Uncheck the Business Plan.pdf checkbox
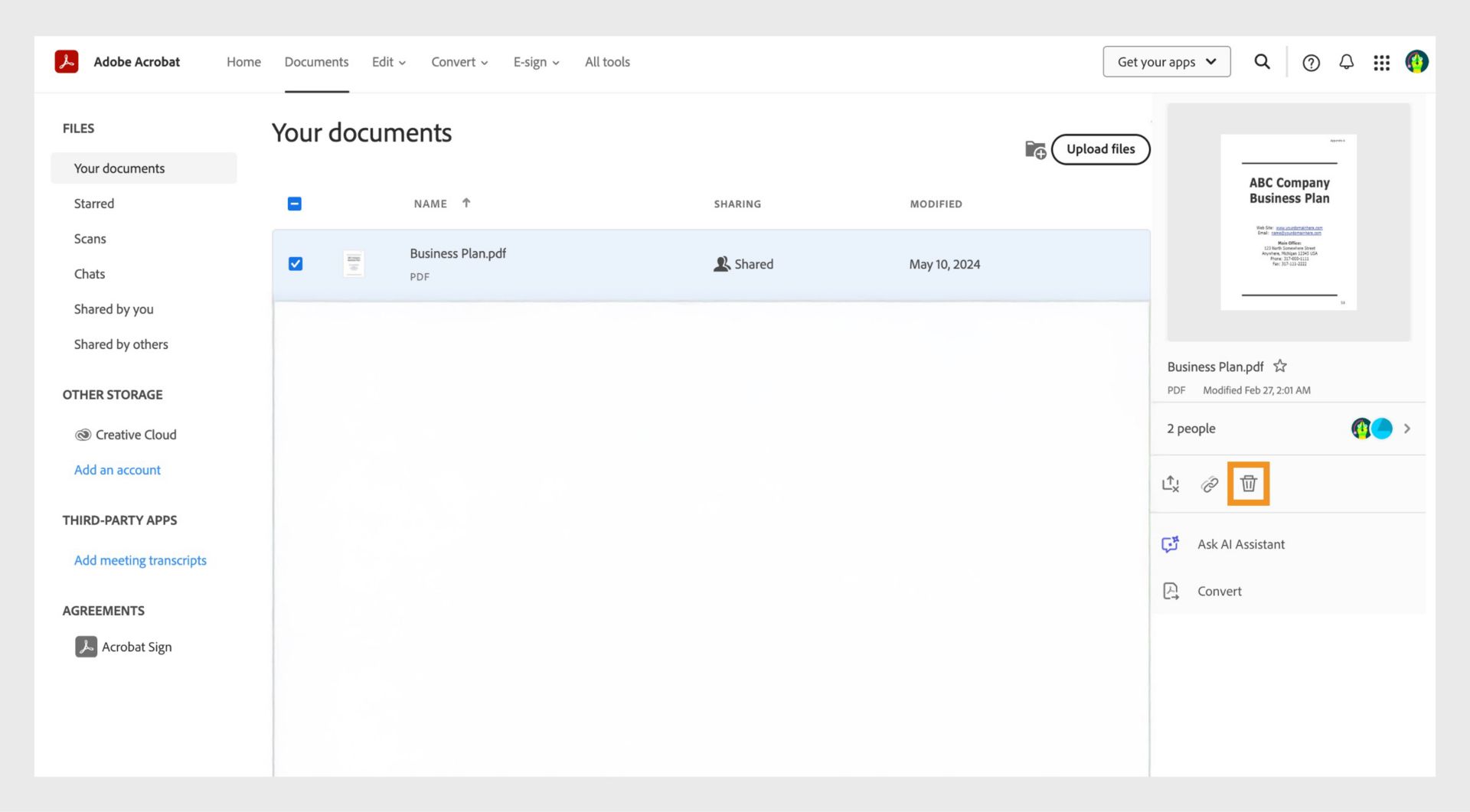Image resolution: width=1470 pixels, height=812 pixels. [x=296, y=264]
